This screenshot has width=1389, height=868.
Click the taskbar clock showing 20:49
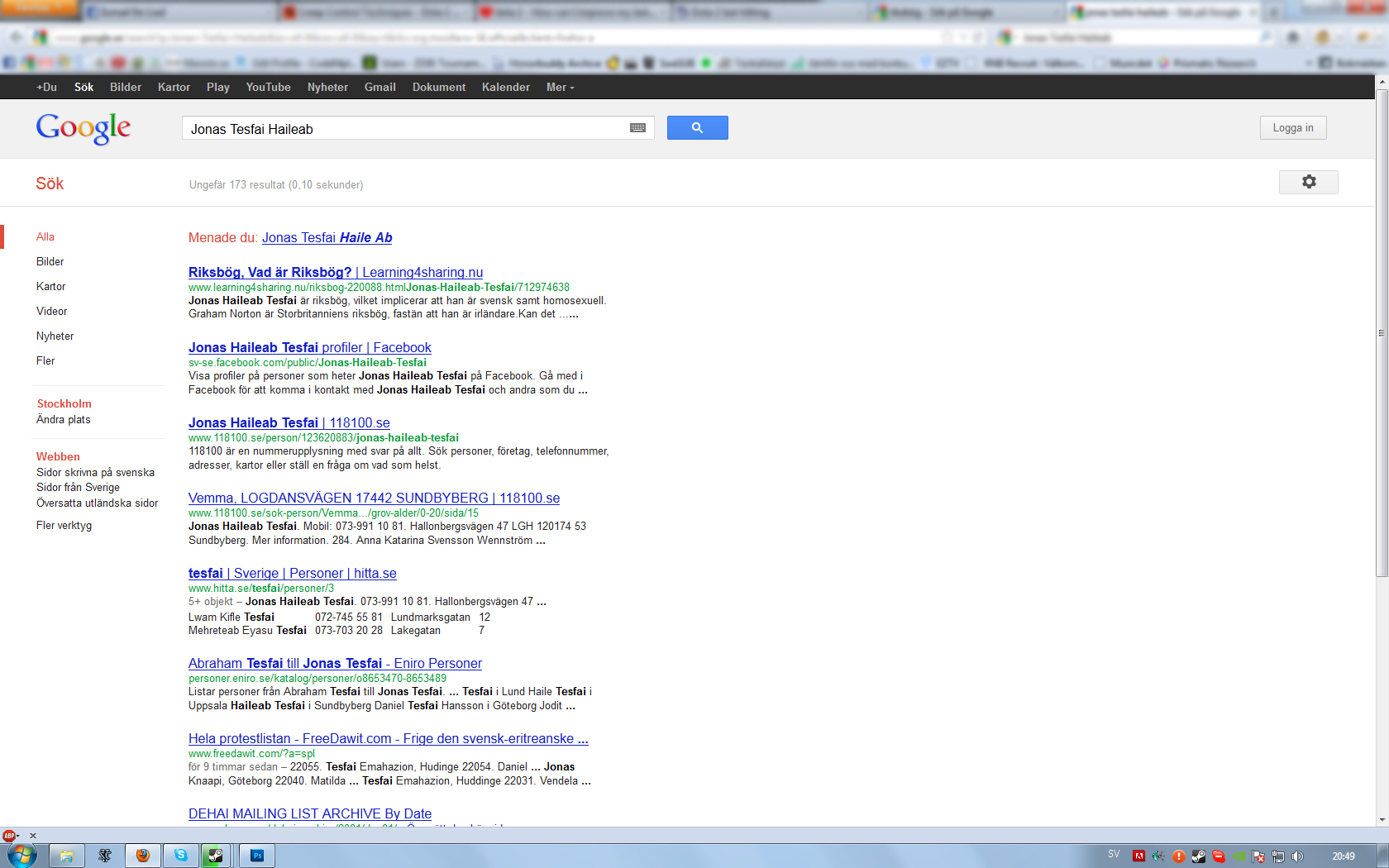1344,856
